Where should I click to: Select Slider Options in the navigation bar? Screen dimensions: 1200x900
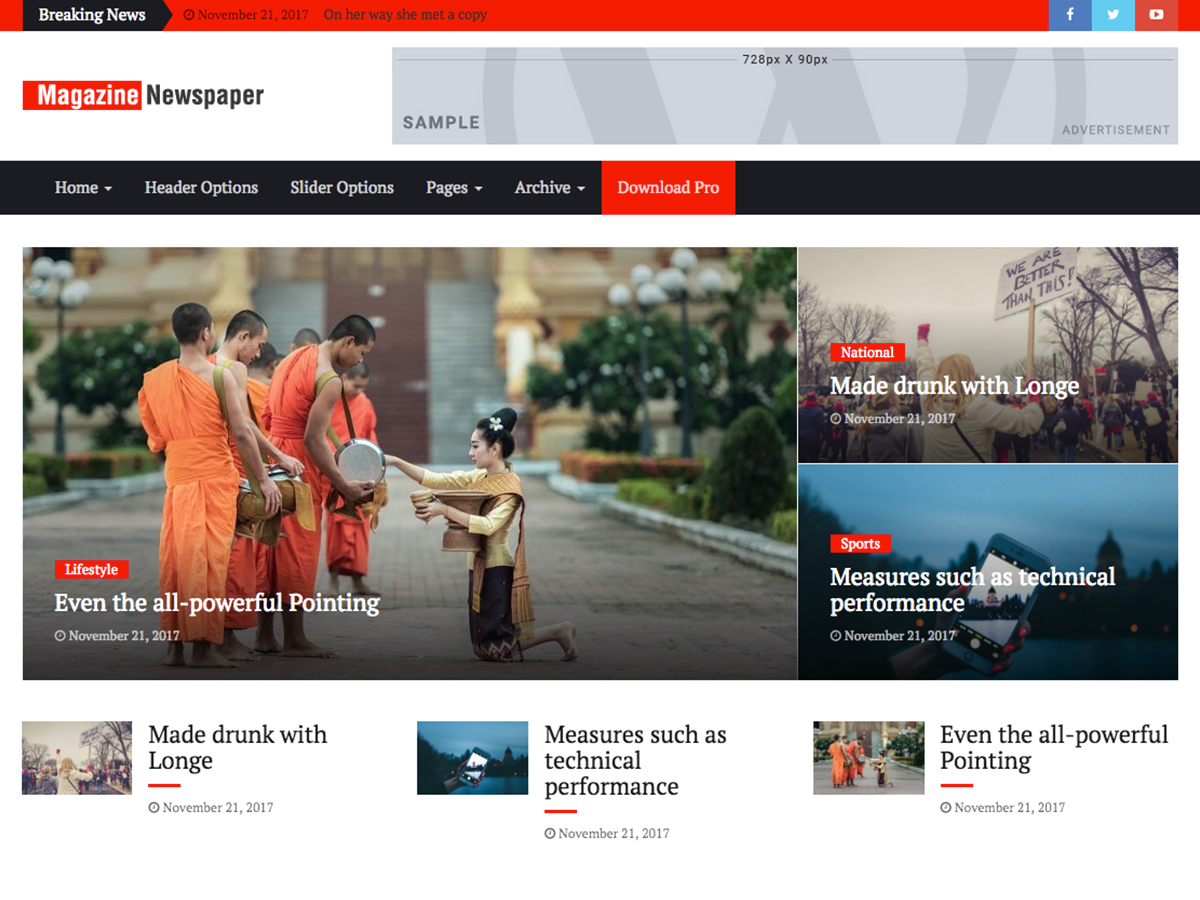point(342,187)
